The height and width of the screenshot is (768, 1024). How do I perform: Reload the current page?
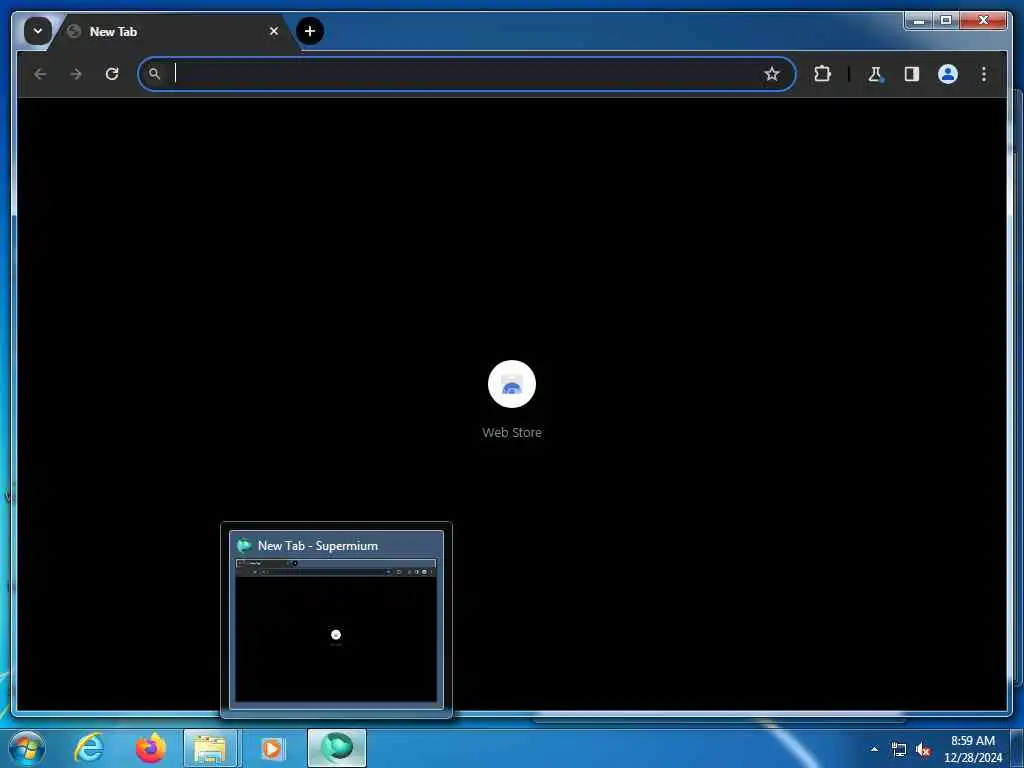pyautogui.click(x=112, y=74)
